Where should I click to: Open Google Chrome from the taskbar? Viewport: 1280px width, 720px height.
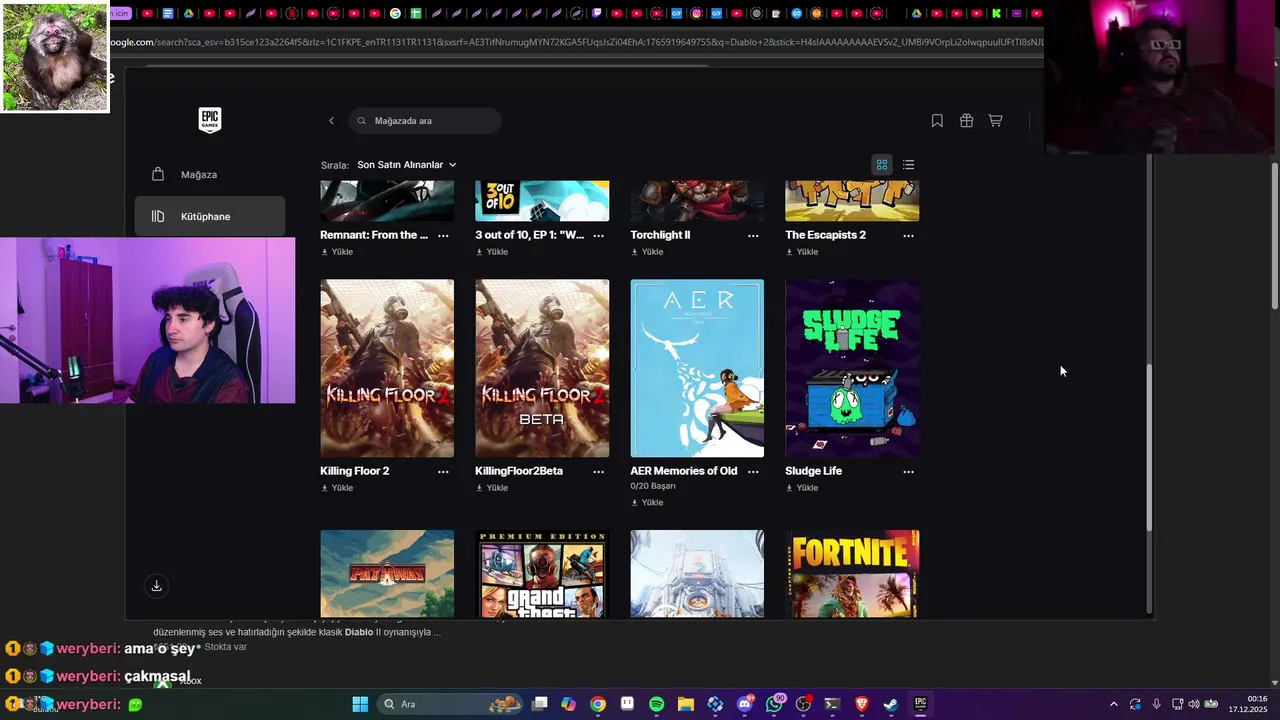point(598,704)
